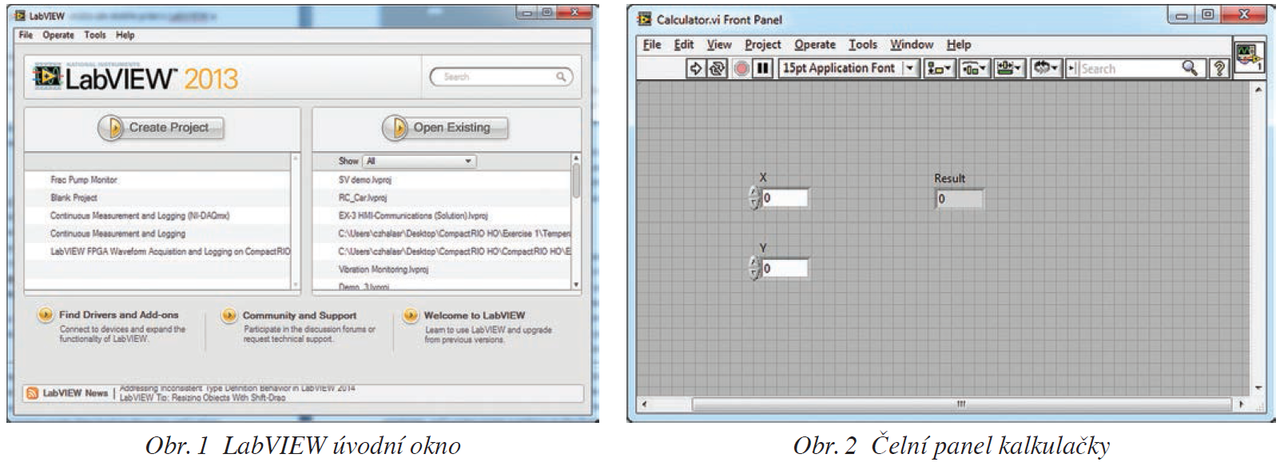Select EX-3 HMI-Communications (Solution).lvproj
The image size is (1280, 466).
(x=413, y=215)
